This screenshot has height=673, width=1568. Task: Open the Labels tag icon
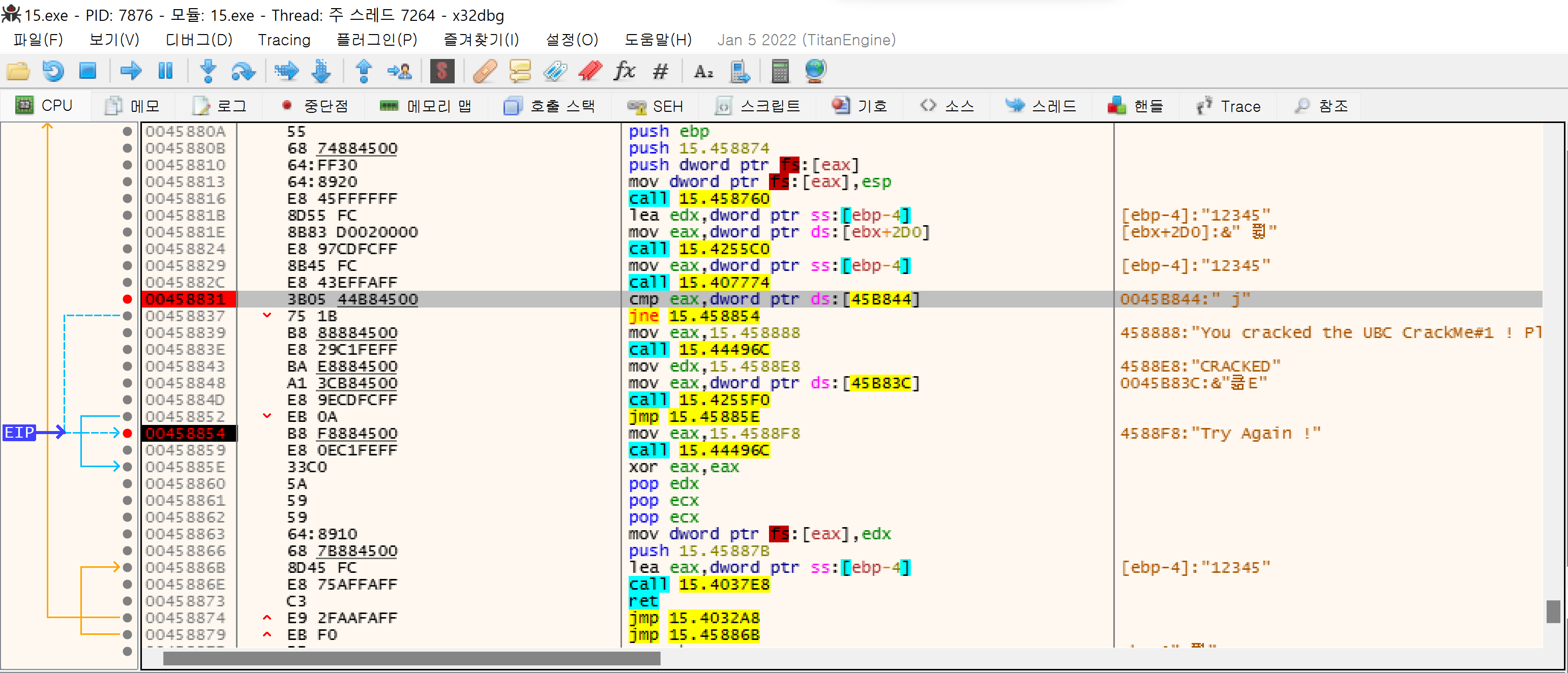pos(555,71)
